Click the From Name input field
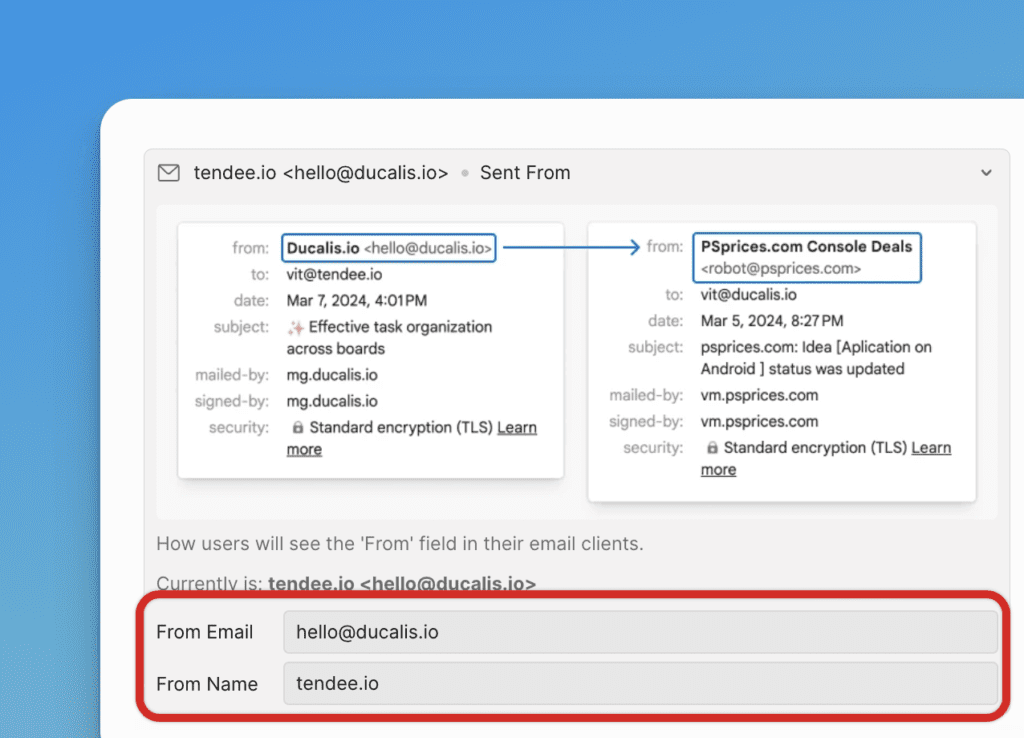 (640, 684)
